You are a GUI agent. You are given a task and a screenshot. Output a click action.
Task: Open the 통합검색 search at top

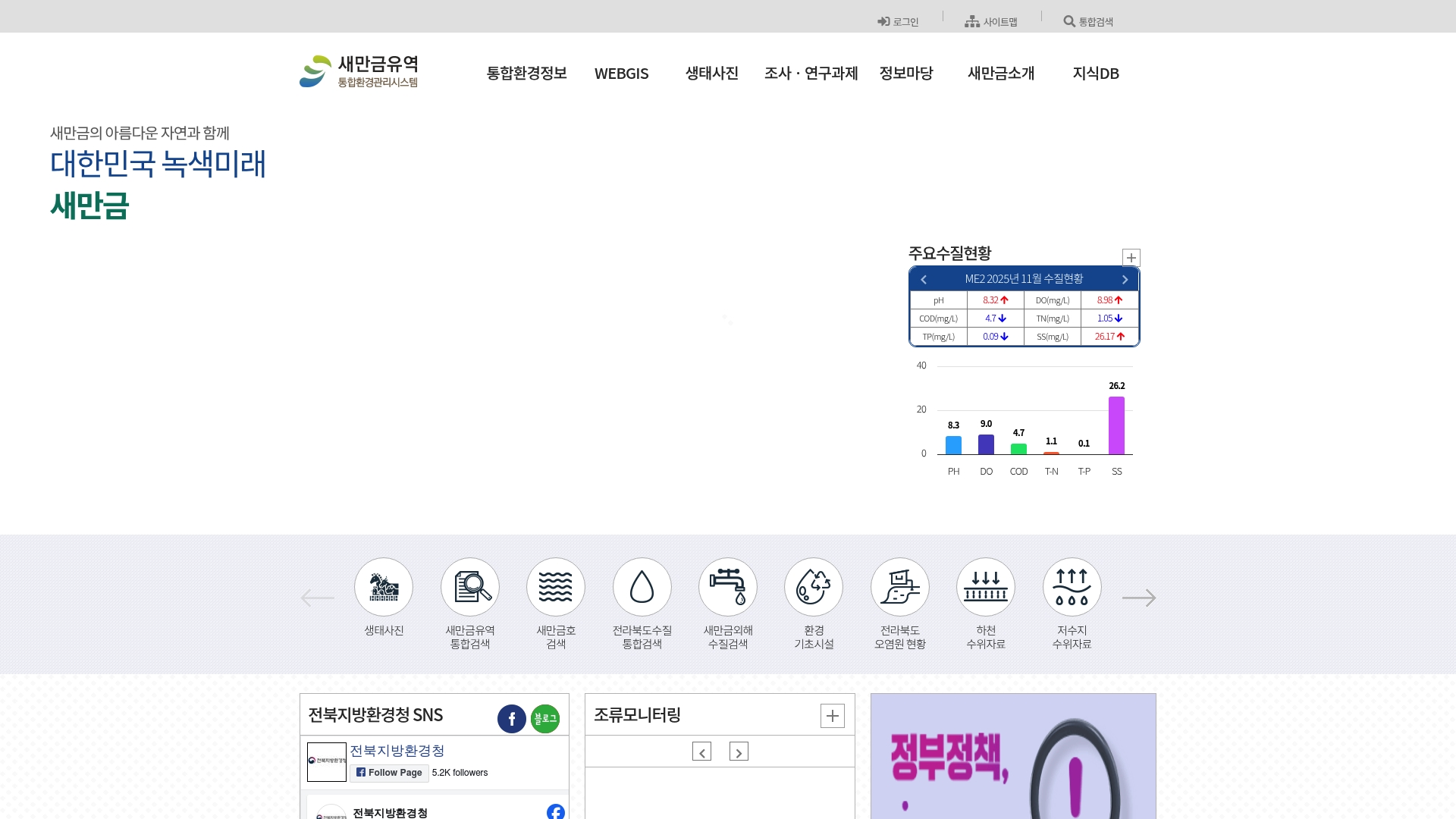click(x=1089, y=20)
